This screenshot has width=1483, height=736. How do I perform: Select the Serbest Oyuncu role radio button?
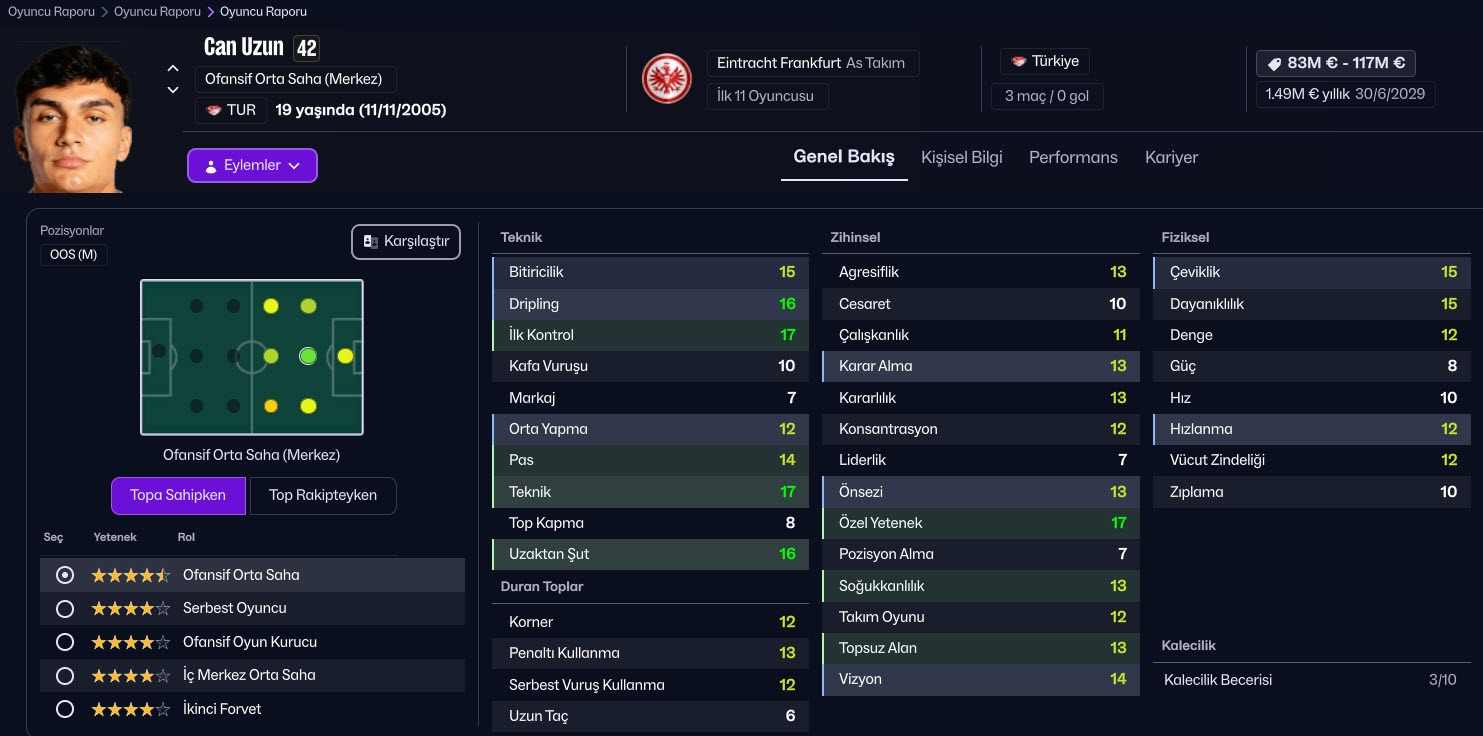(65, 608)
